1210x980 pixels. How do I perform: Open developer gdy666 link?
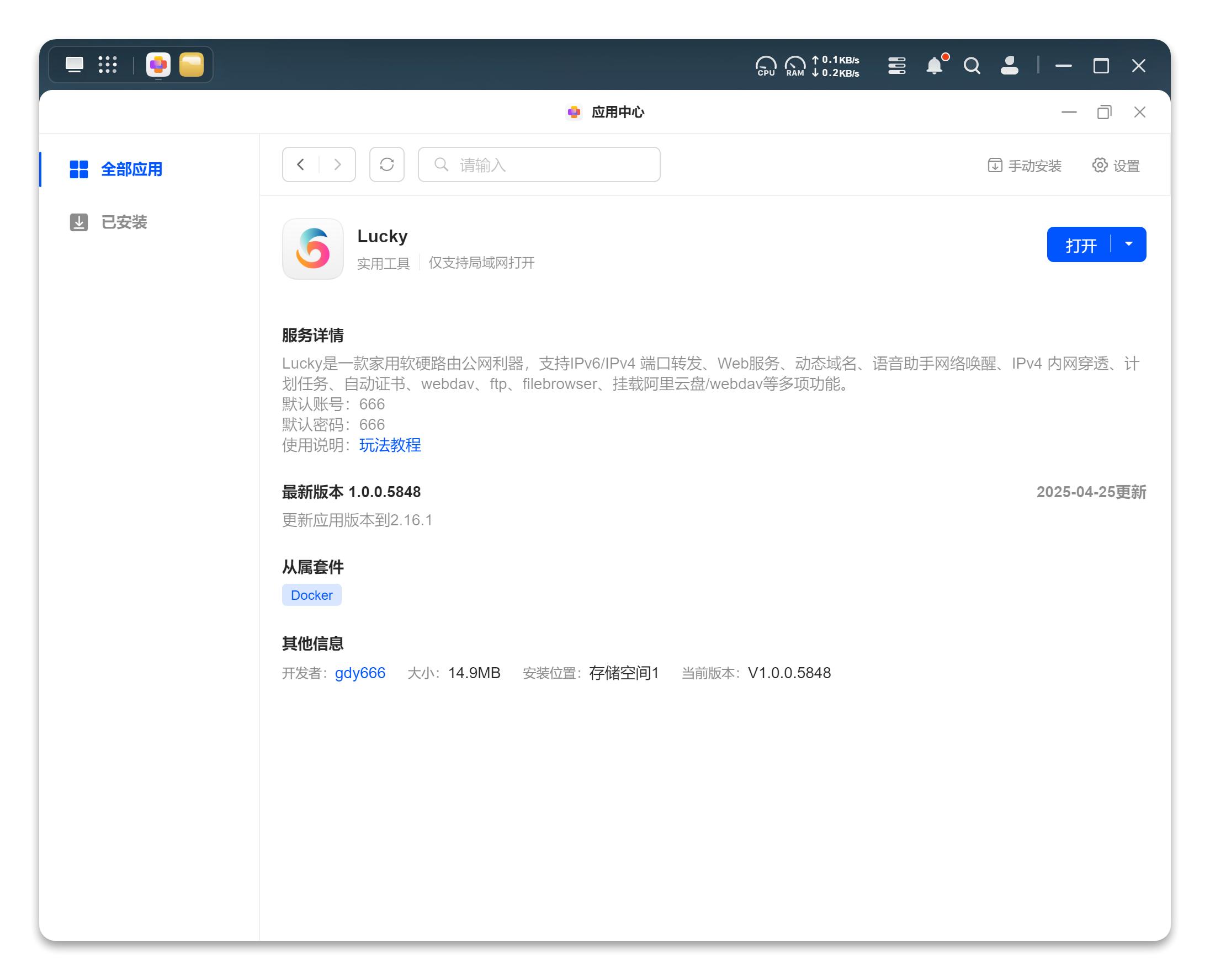tap(360, 673)
